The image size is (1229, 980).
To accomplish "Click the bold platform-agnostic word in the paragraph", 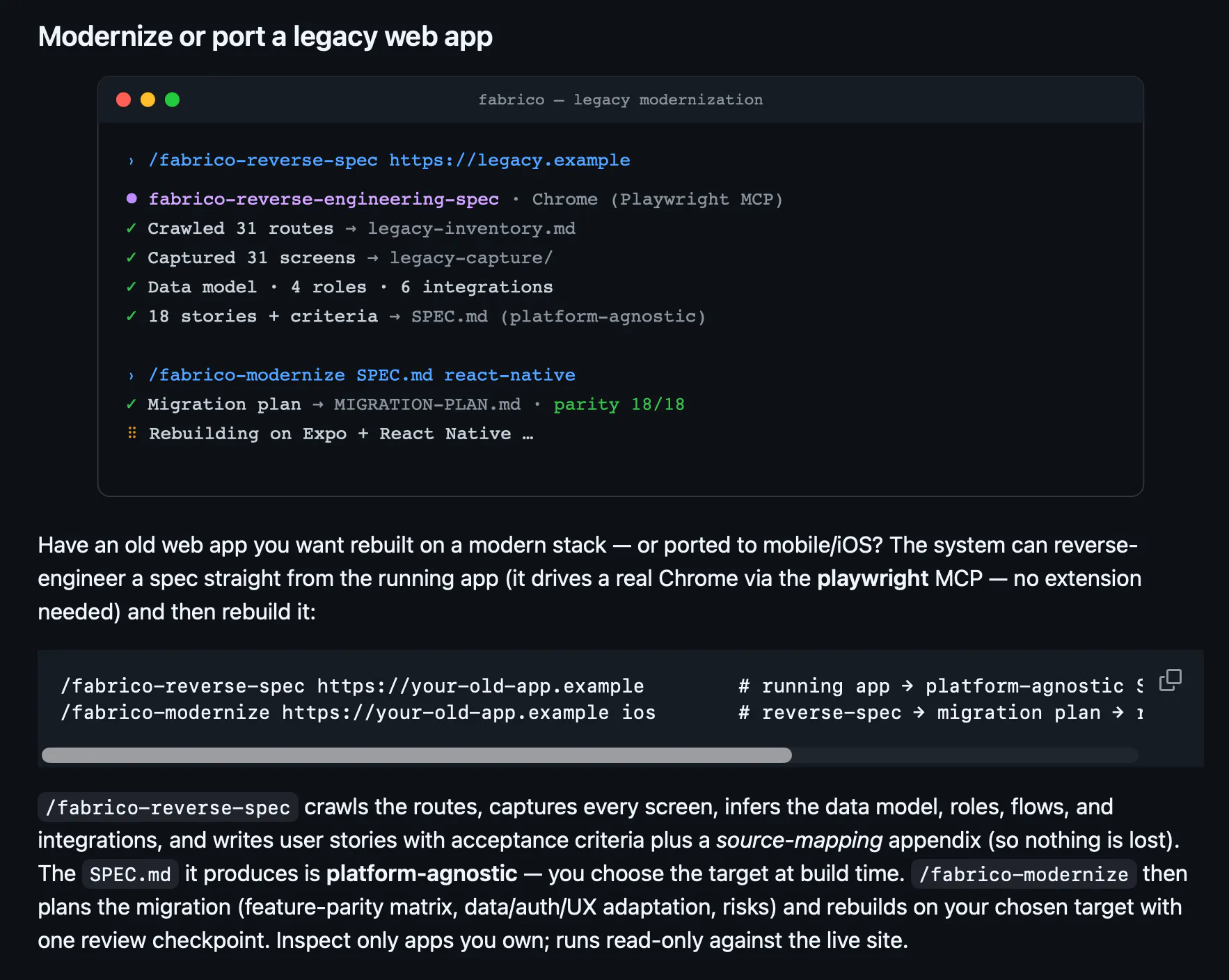I will click(x=422, y=874).
